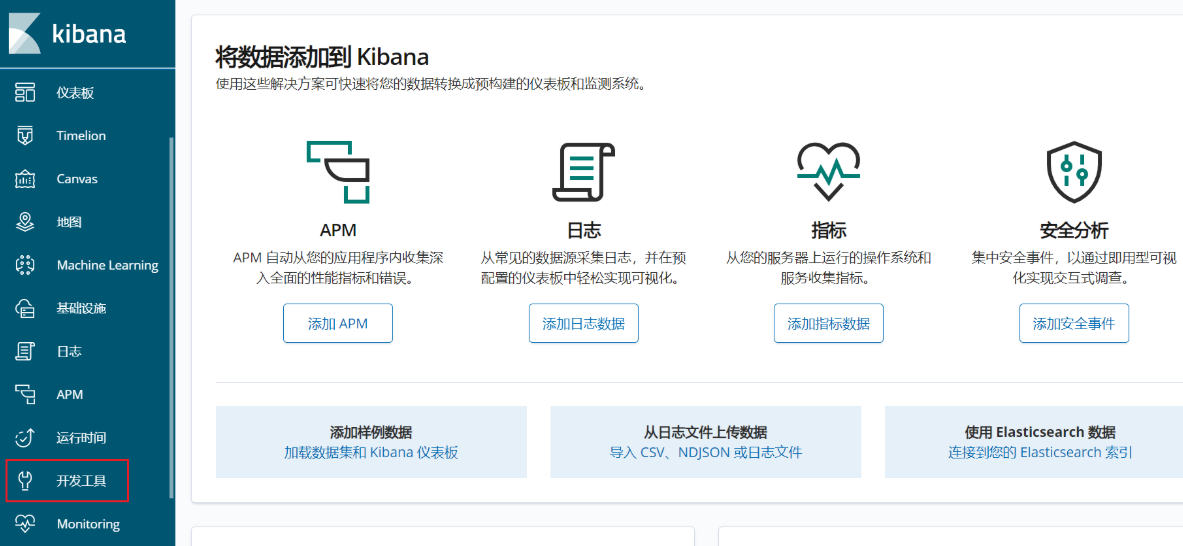Select the 运行时间 uptime icon
Image resolution: width=1183 pixels, height=546 pixels.
point(26,437)
